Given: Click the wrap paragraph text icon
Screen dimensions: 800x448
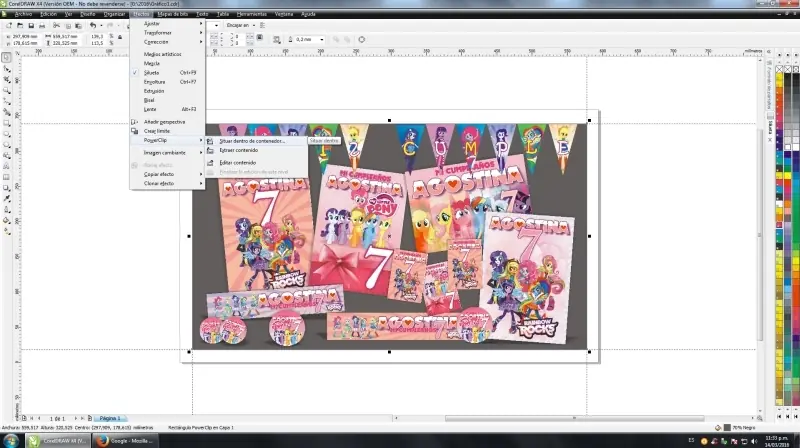Looking at the screenshot, I should coord(277,39).
